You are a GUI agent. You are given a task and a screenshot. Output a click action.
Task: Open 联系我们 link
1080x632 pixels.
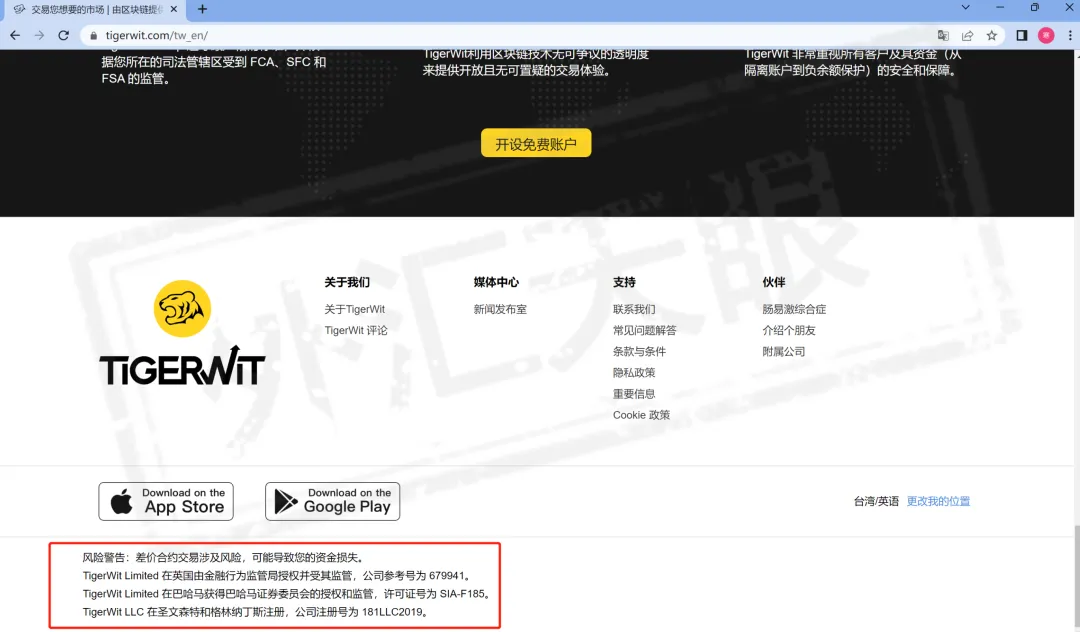coord(634,309)
